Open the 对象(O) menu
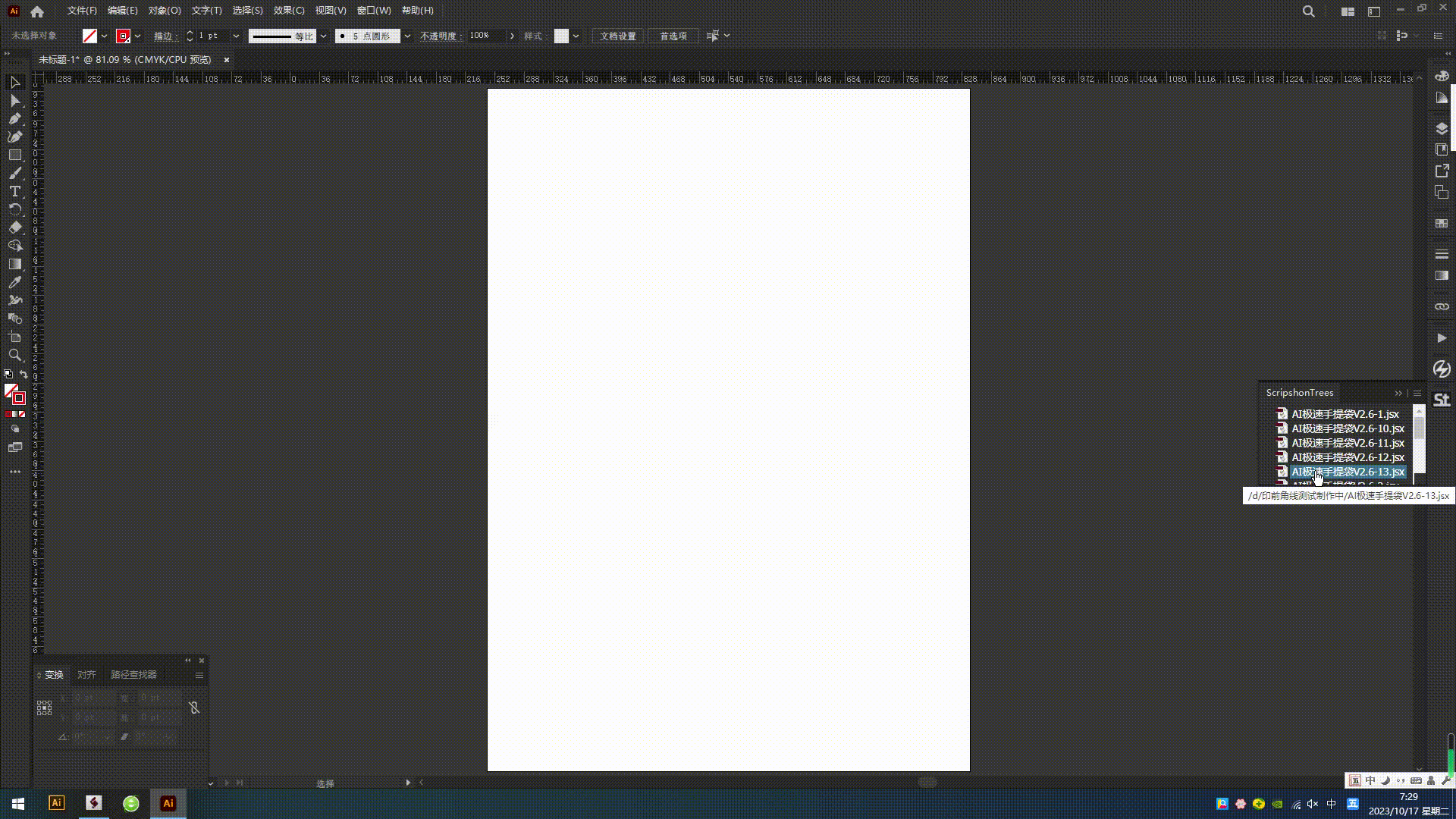1456x819 pixels. tap(165, 11)
